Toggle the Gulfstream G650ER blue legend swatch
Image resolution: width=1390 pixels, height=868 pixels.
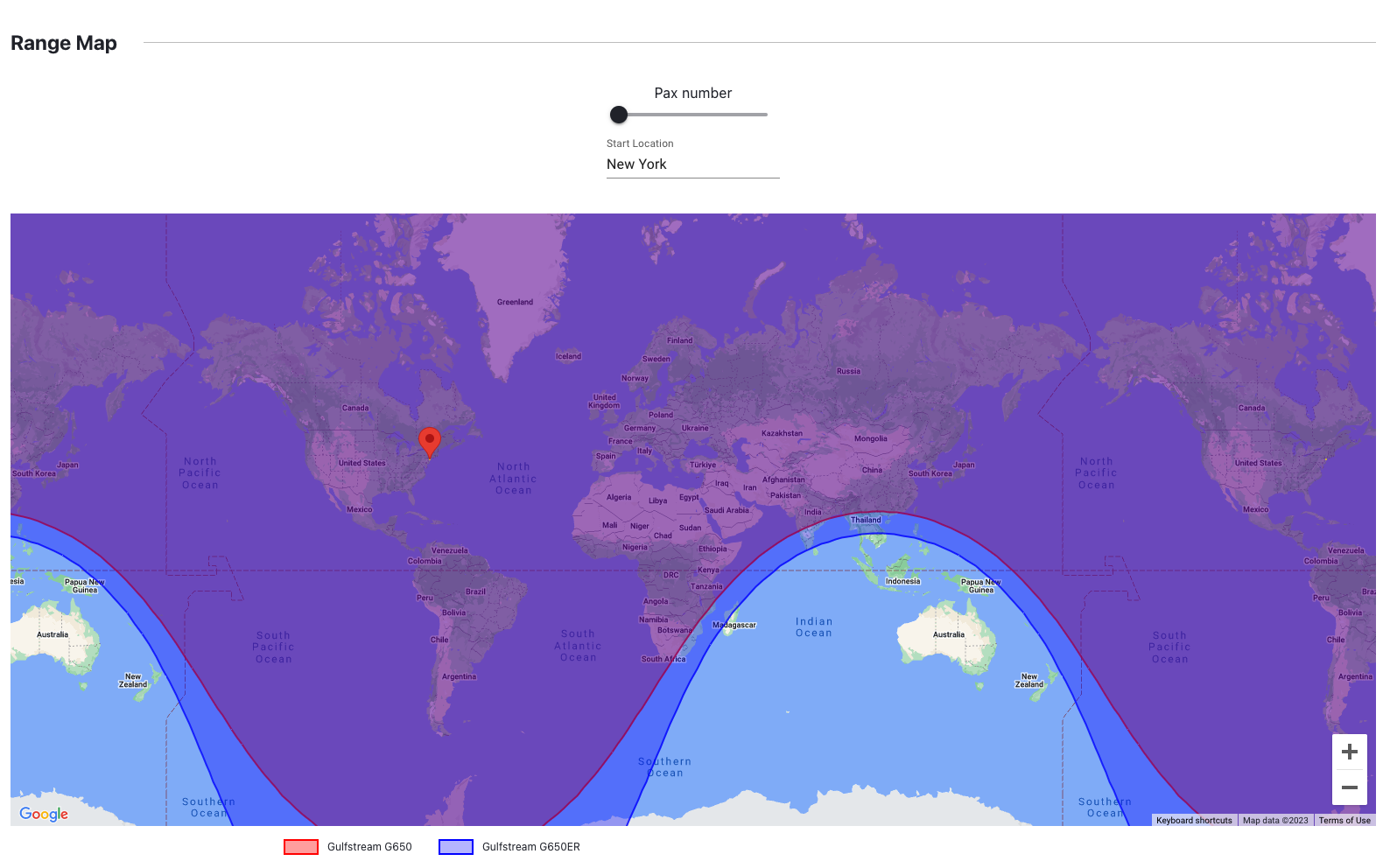coord(456,847)
